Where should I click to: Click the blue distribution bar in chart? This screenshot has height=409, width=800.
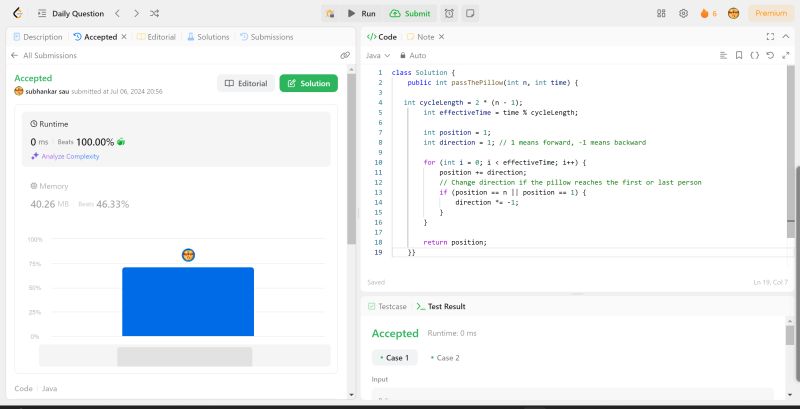188,301
